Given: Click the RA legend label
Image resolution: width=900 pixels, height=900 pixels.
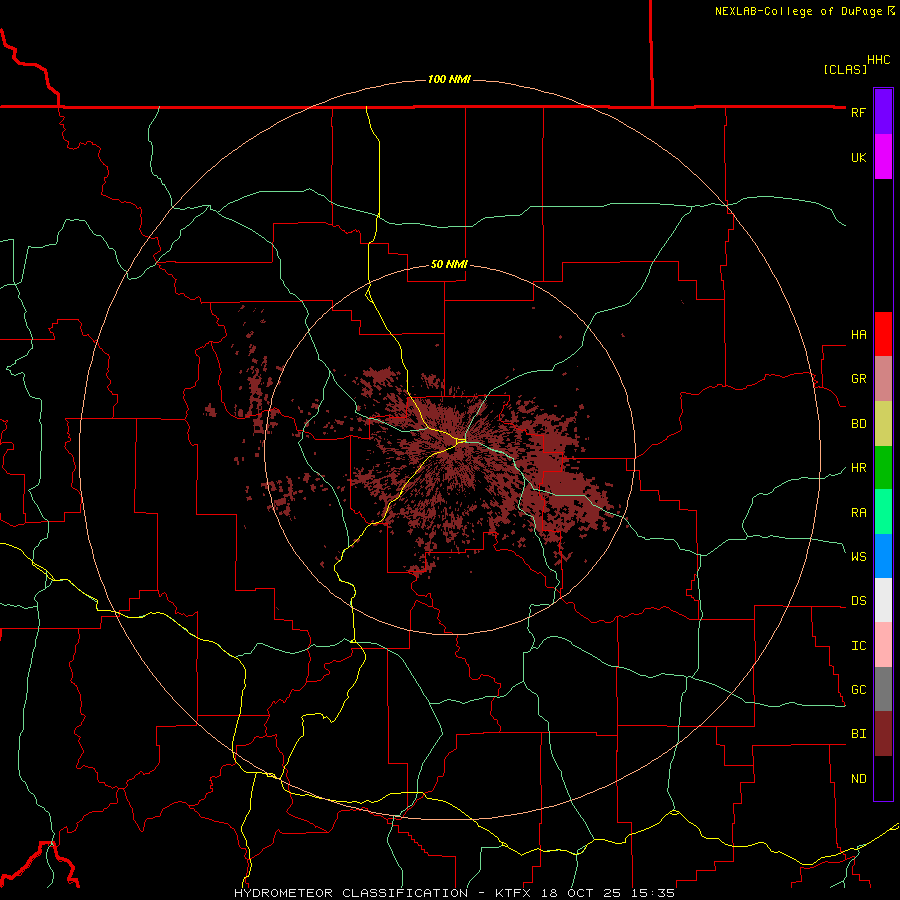Looking at the screenshot, I should [x=858, y=513].
